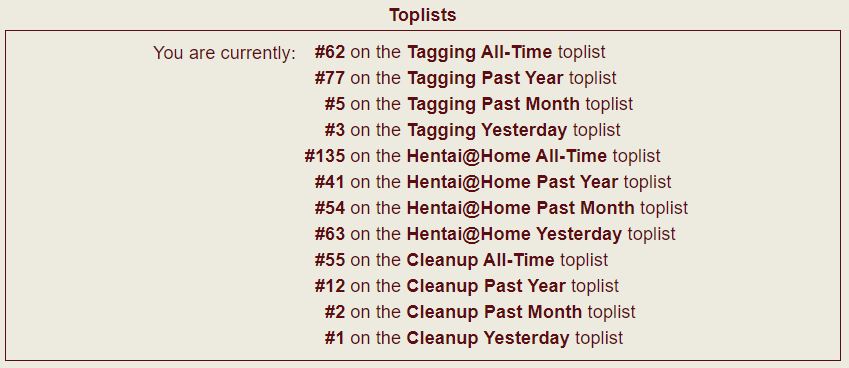Click the Toplists section heading

pos(422,15)
